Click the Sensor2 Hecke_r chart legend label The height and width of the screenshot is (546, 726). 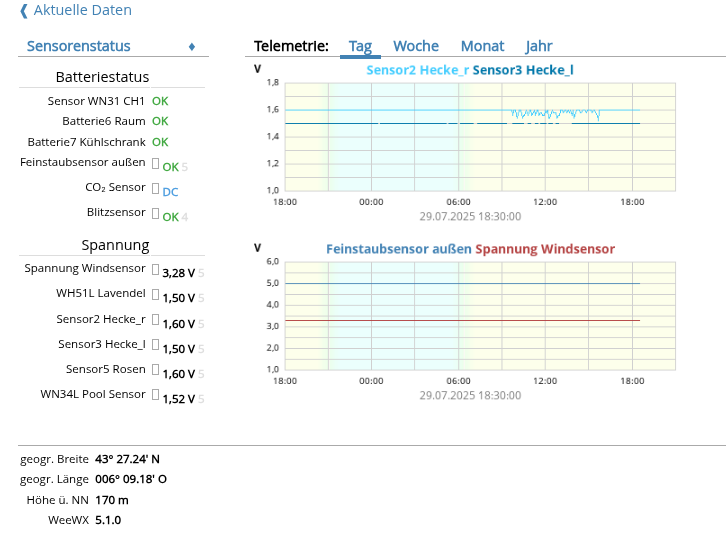pos(417,70)
